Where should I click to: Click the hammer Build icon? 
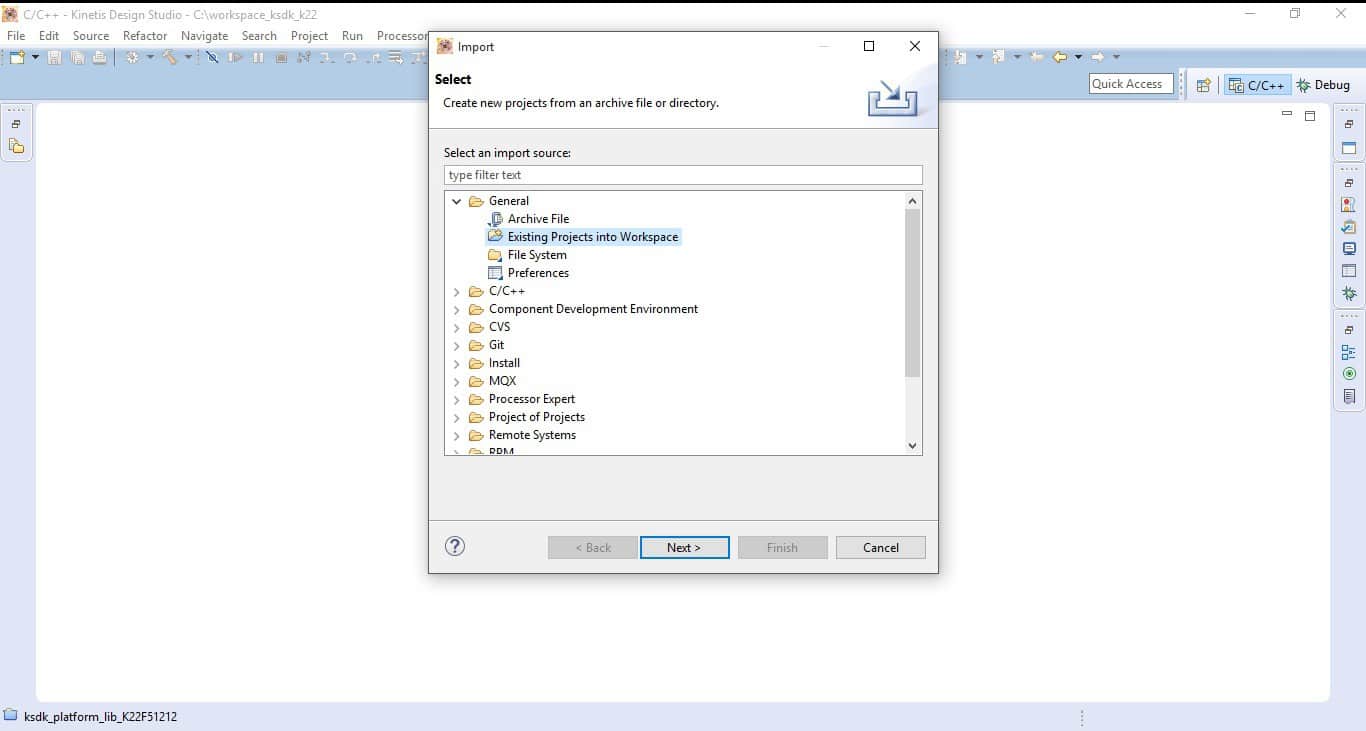(170, 58)
